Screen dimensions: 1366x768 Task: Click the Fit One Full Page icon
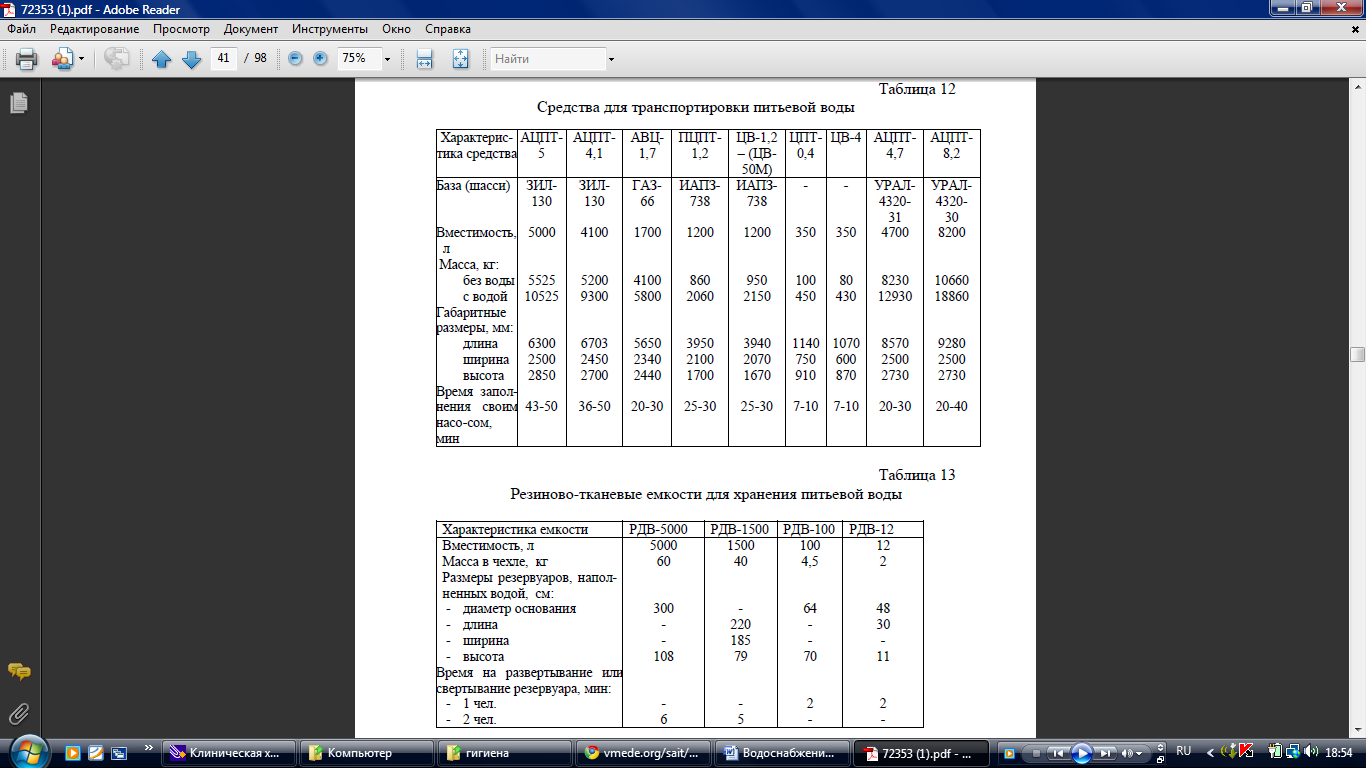point(460,59)
